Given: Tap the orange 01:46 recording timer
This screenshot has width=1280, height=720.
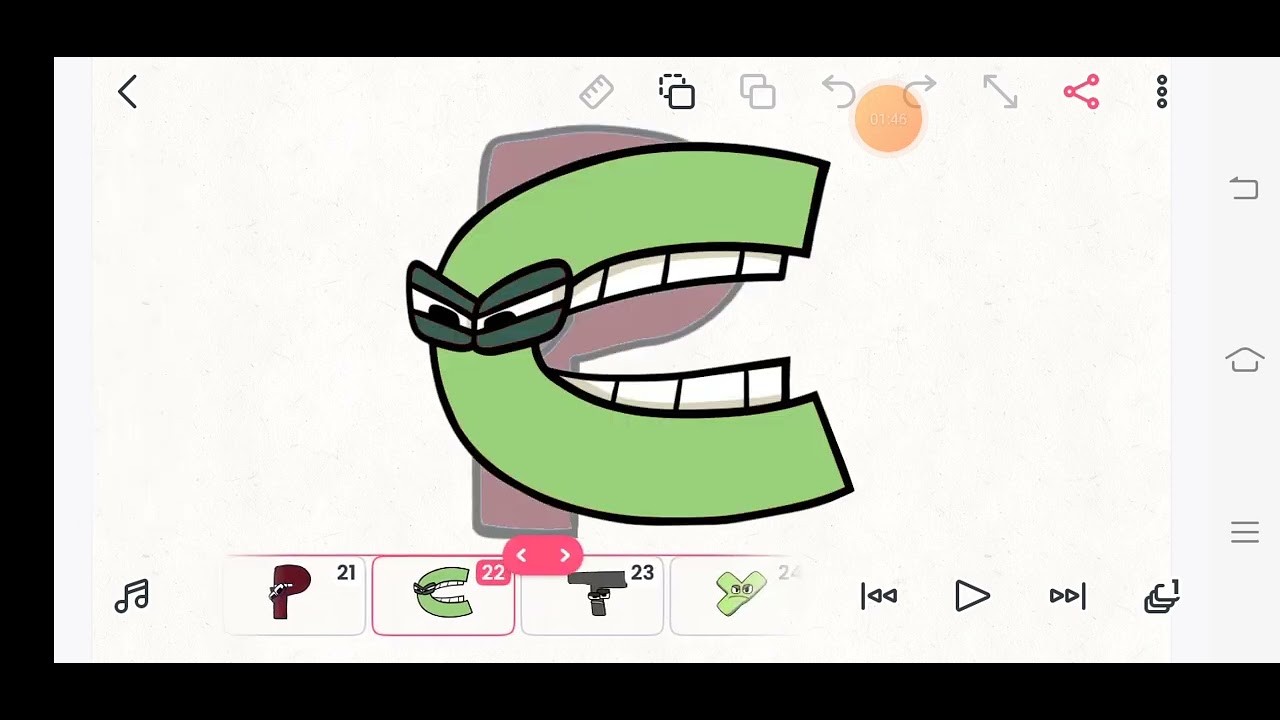Looking at the screenshot, I should click(888, 119).
